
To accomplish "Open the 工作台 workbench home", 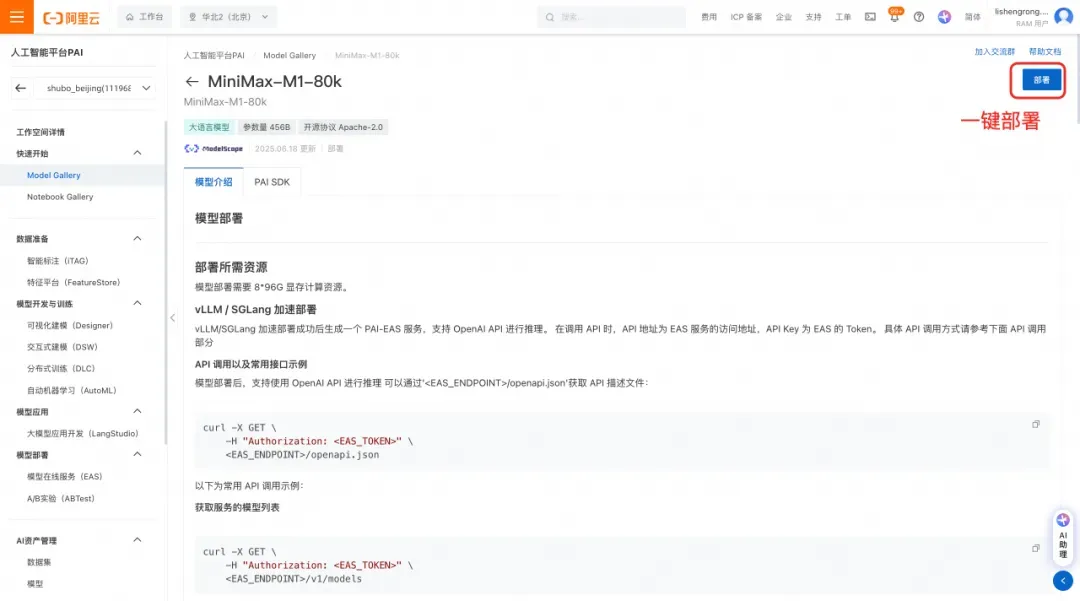I will click(x=145, y=17).
